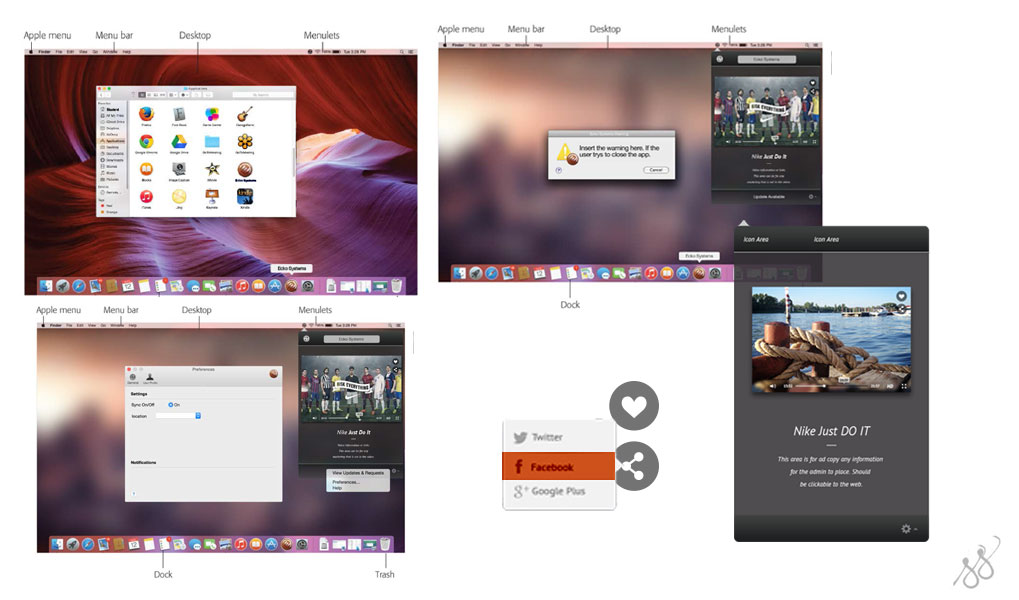Choose Preferences… from the gear popup menu

coord(346,481)
